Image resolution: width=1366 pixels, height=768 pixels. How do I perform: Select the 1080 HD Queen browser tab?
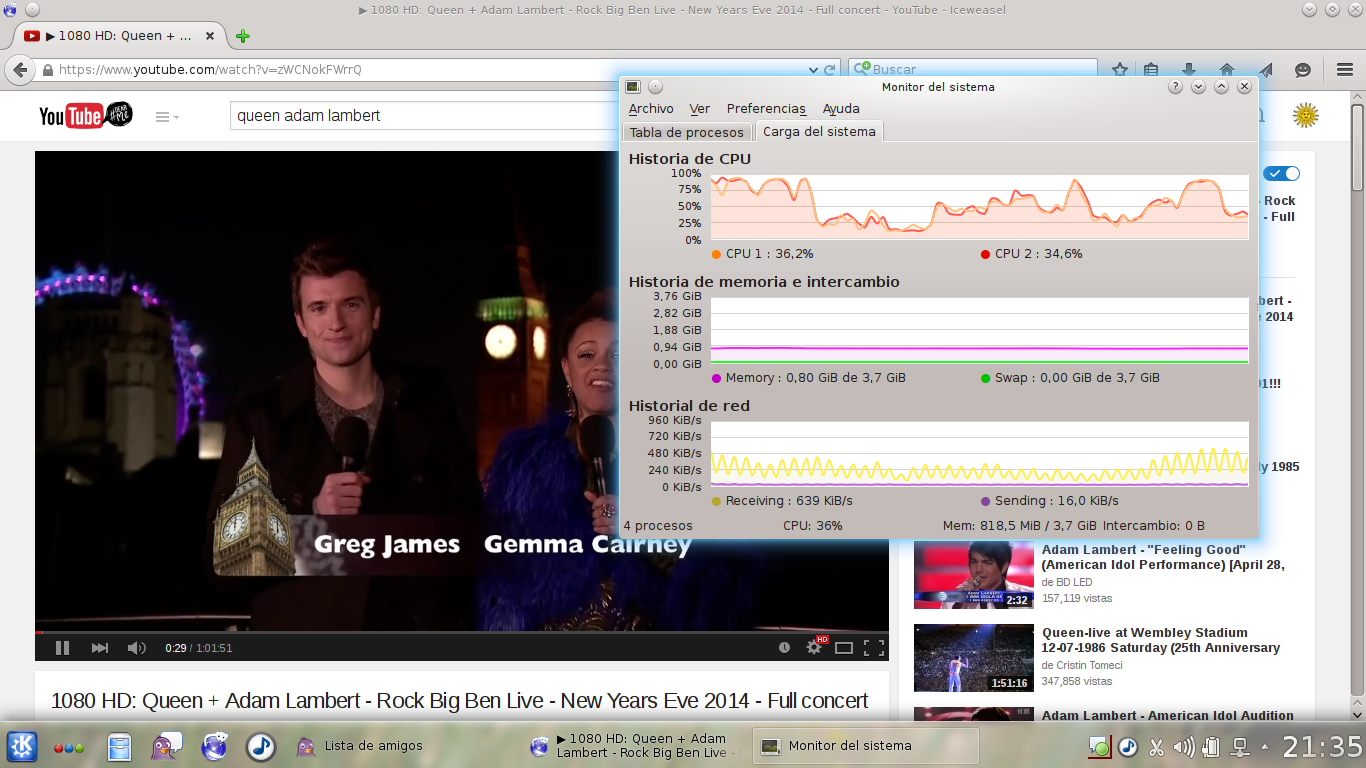coord(118,36)
